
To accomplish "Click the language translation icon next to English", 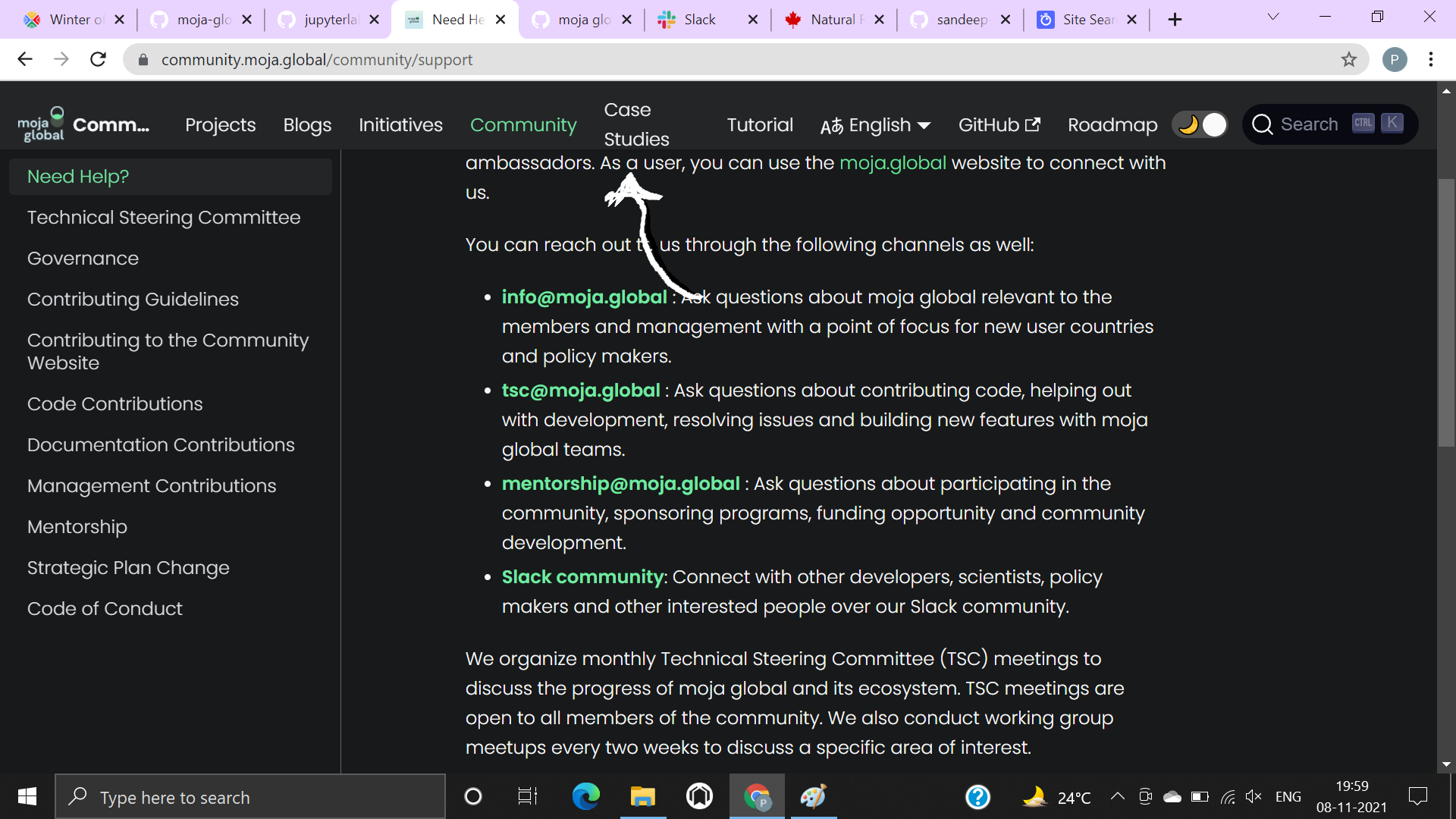I will point(832,126).
